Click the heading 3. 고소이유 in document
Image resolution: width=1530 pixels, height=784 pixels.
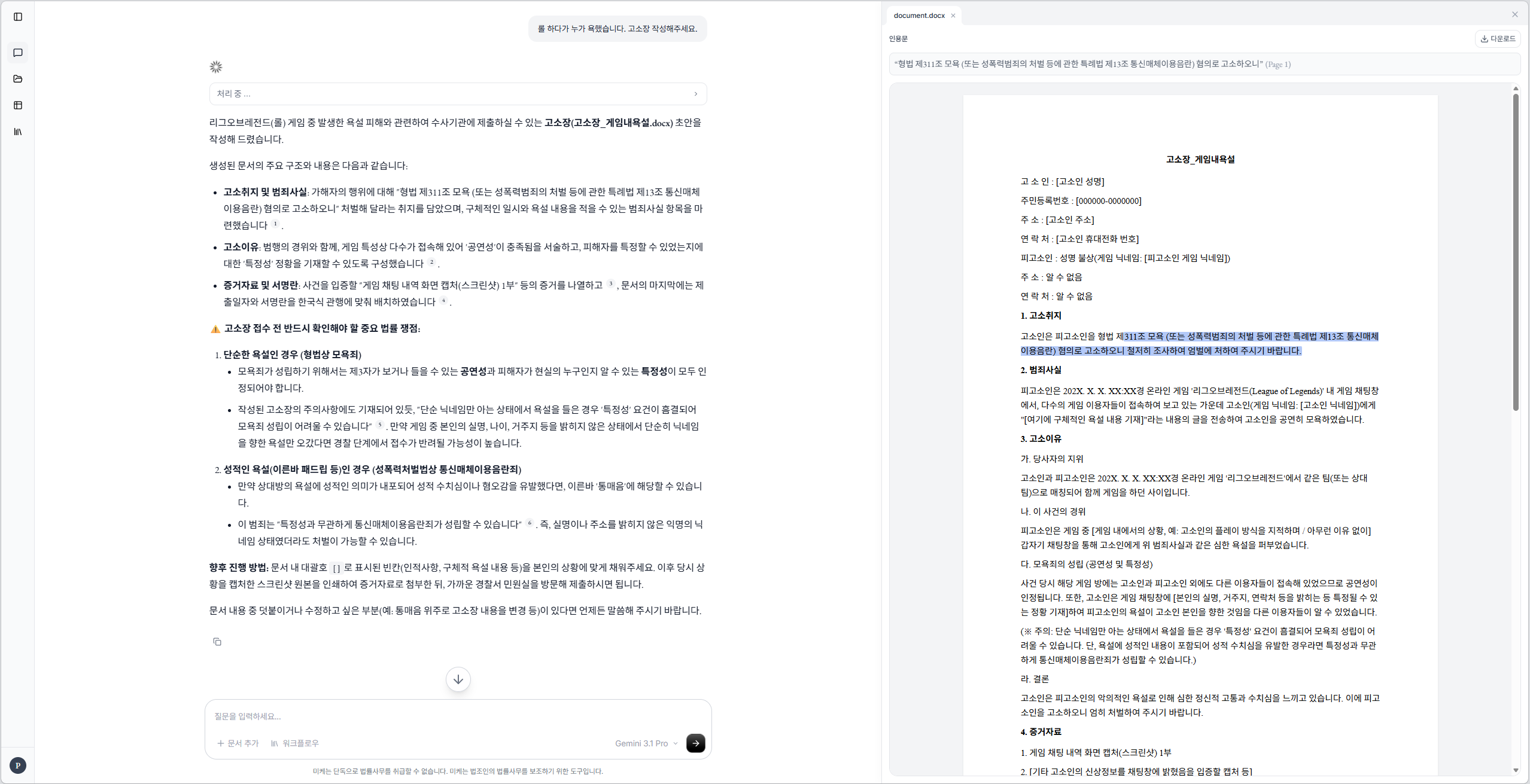1041,438
